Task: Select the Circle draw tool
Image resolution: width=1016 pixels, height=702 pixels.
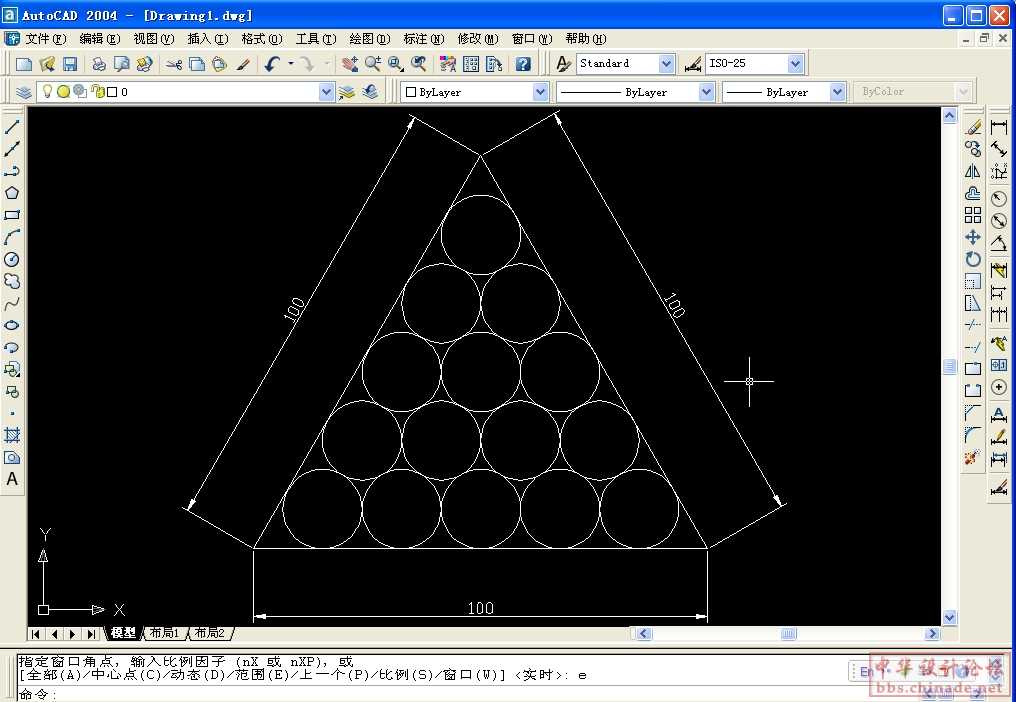Action: (12, 259)
